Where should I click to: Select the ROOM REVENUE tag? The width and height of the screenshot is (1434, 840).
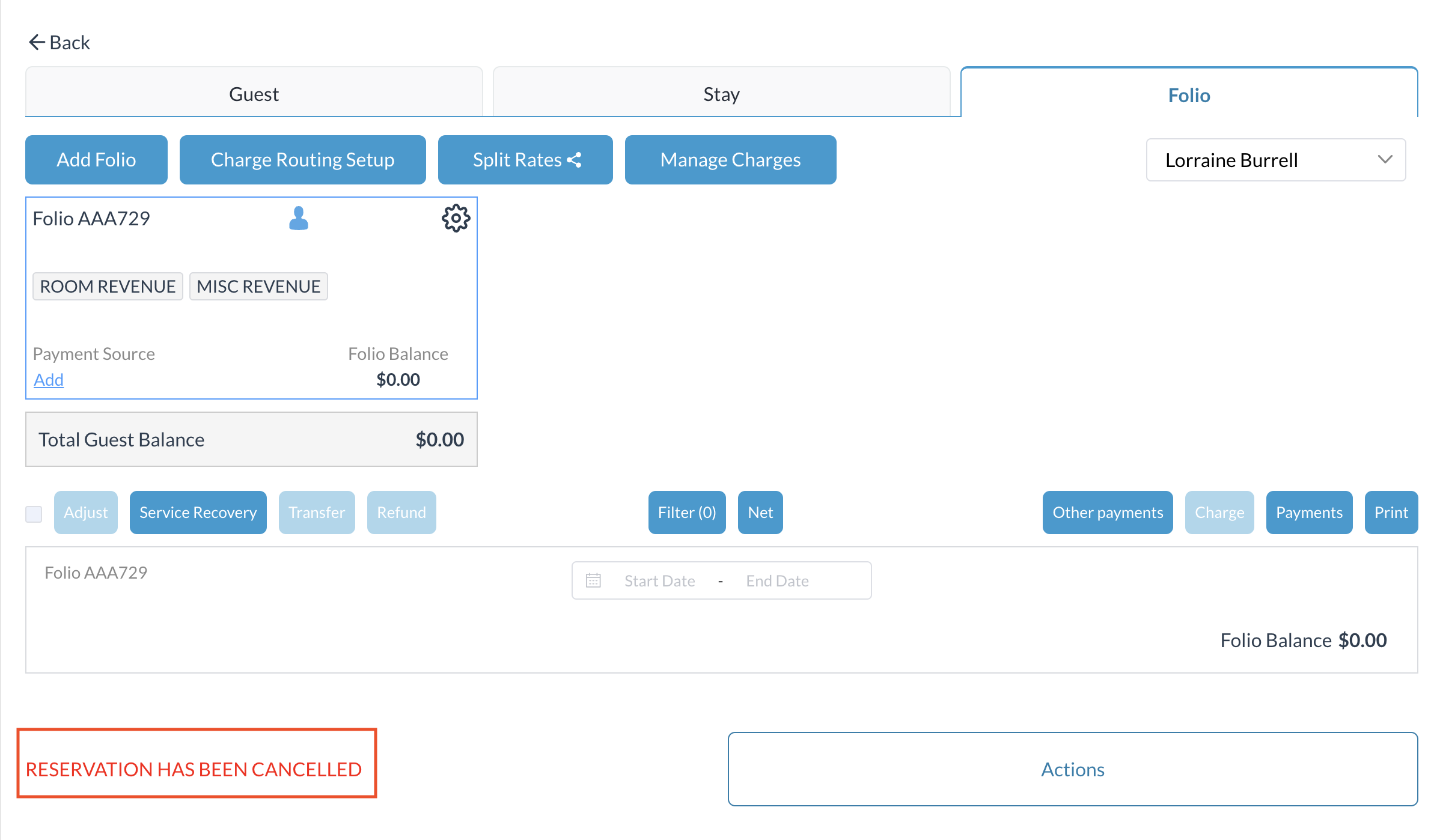pos(108,287)
